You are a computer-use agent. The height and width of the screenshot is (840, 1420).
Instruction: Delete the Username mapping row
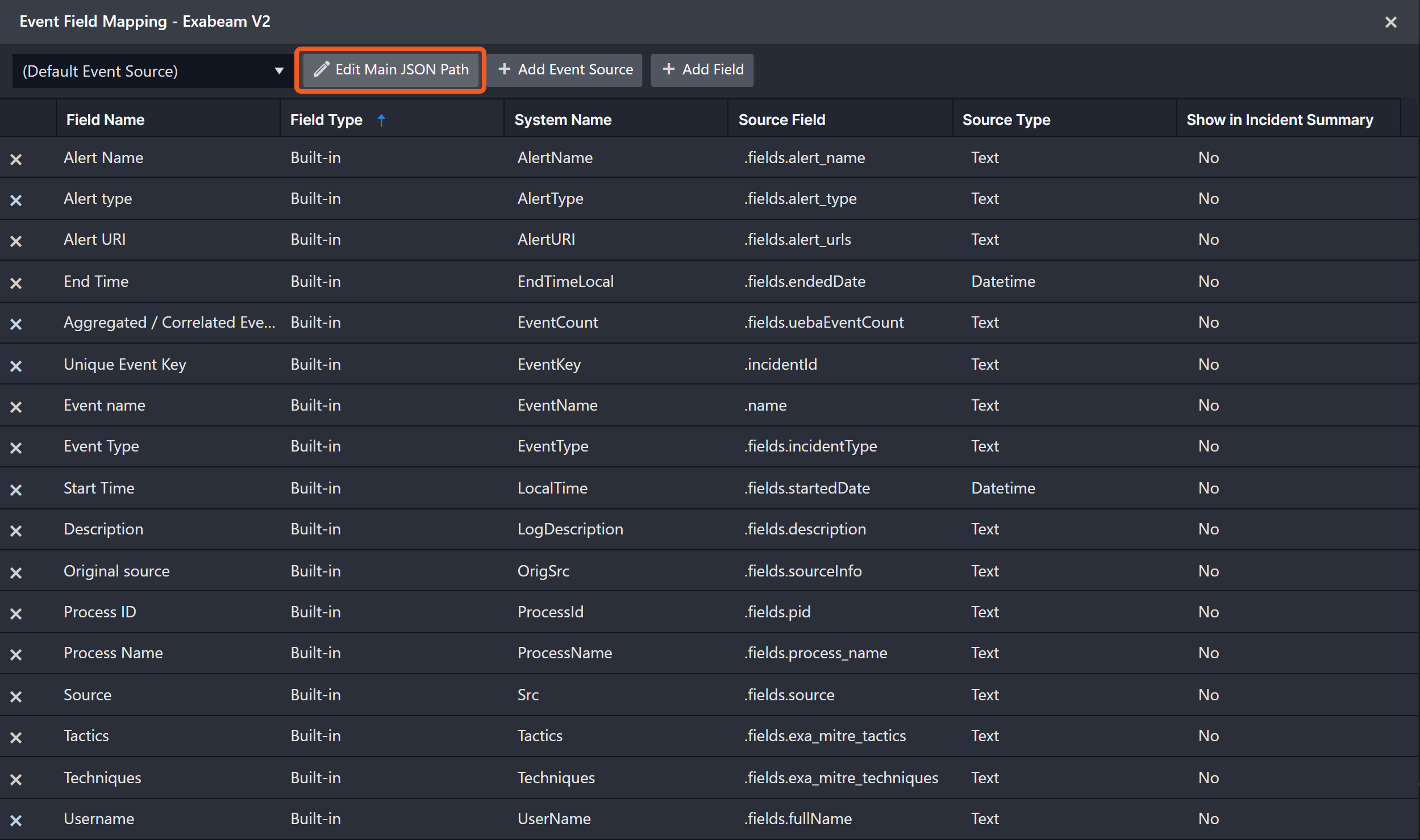(x=16, y=820)
